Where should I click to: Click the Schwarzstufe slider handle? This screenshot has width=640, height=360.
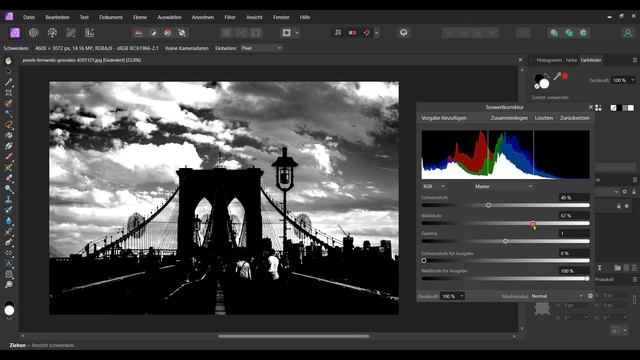point(489,205)
